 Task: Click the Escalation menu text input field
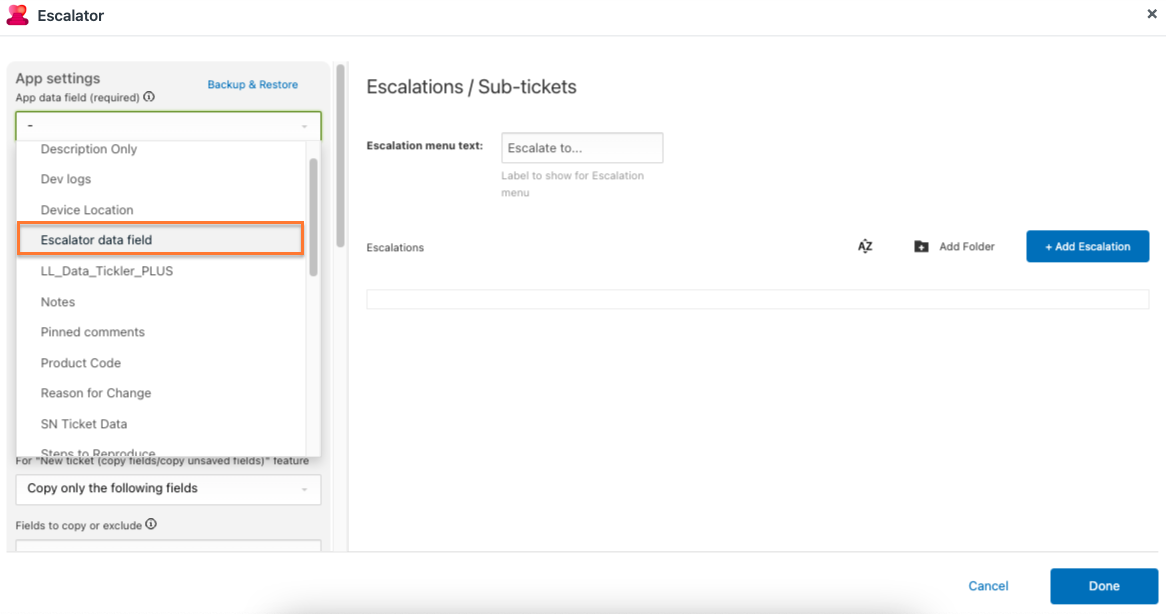pos(582,148)
